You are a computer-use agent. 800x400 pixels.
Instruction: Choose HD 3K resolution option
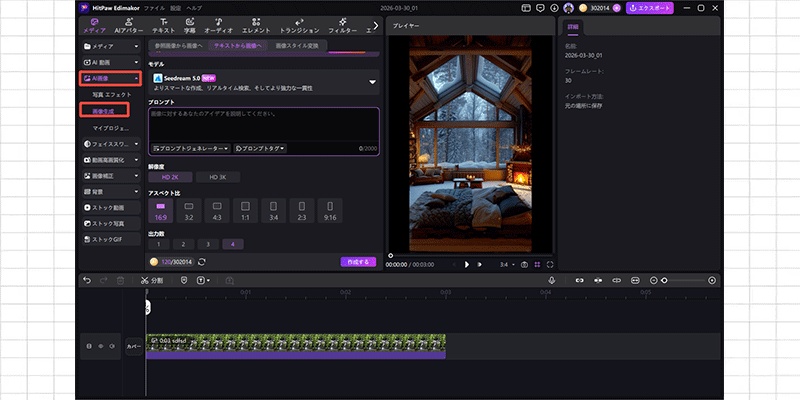217,177
